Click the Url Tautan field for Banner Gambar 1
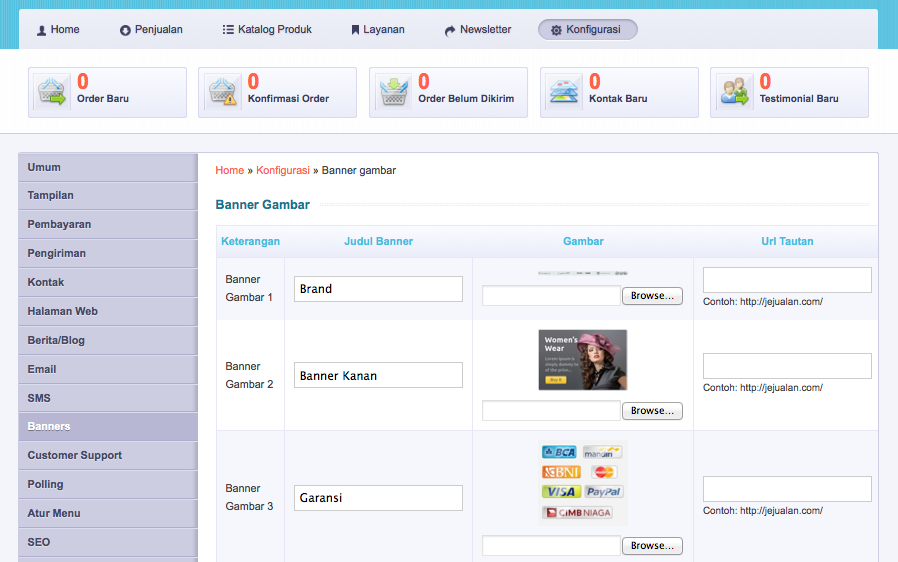The image size is (898, 562). pos(787,280)
